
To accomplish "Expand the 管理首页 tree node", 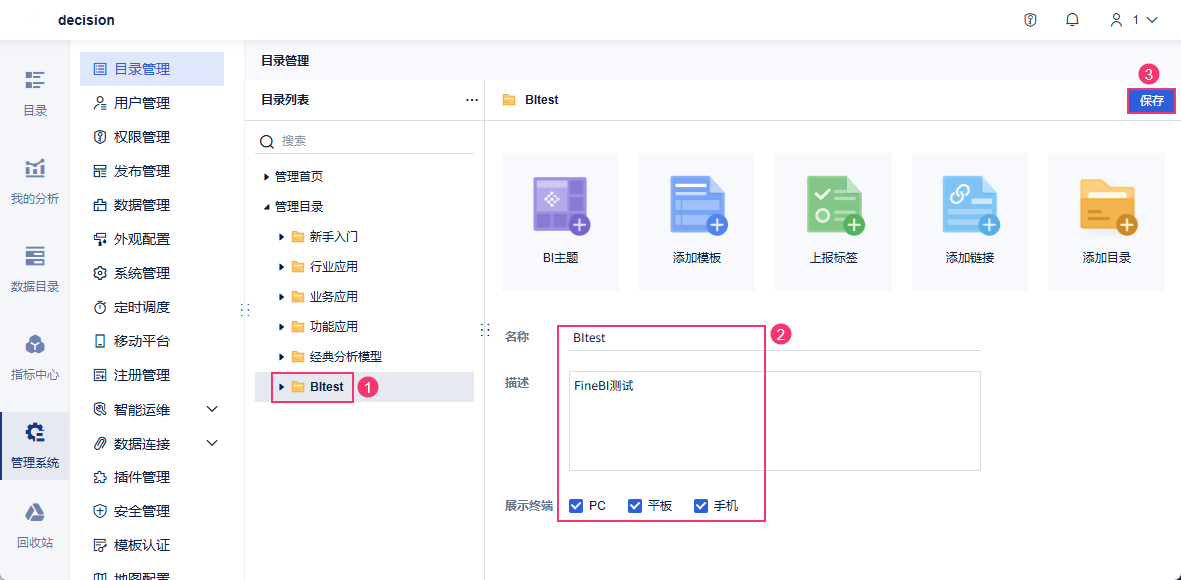I will point(266,177).
